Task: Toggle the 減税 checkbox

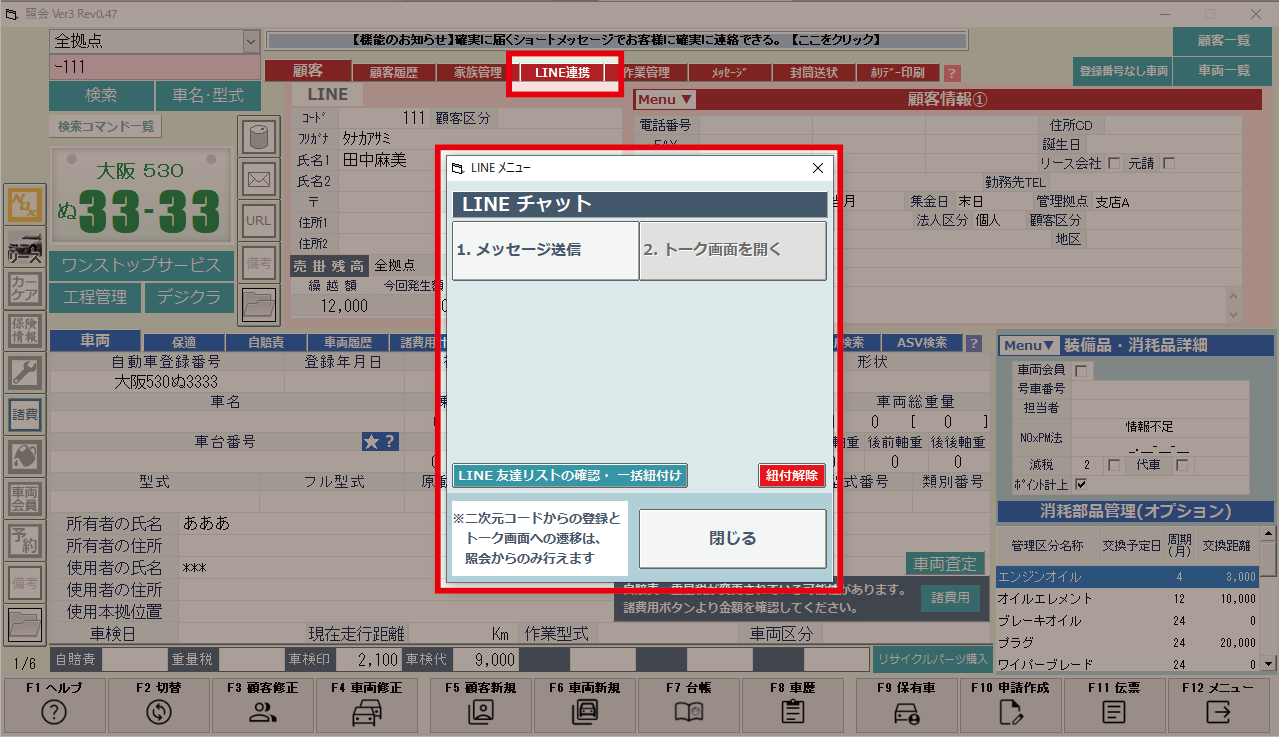Action: click(x=1113, y=465)
